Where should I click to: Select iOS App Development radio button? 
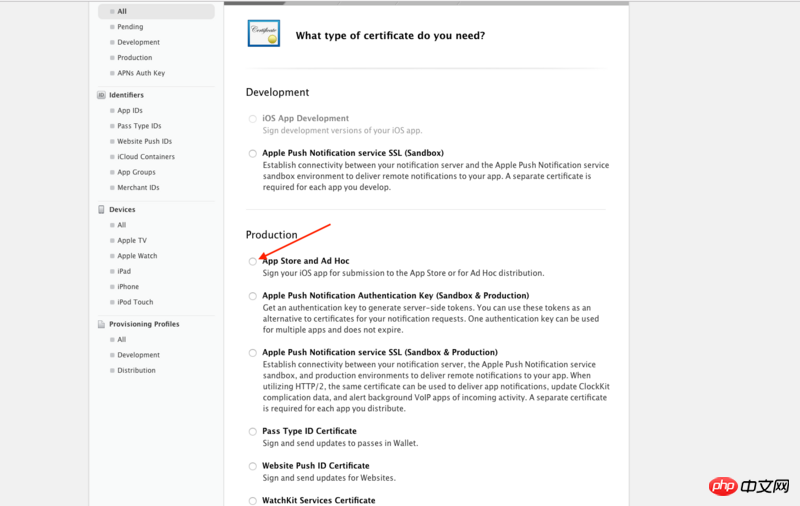(253, 119)
